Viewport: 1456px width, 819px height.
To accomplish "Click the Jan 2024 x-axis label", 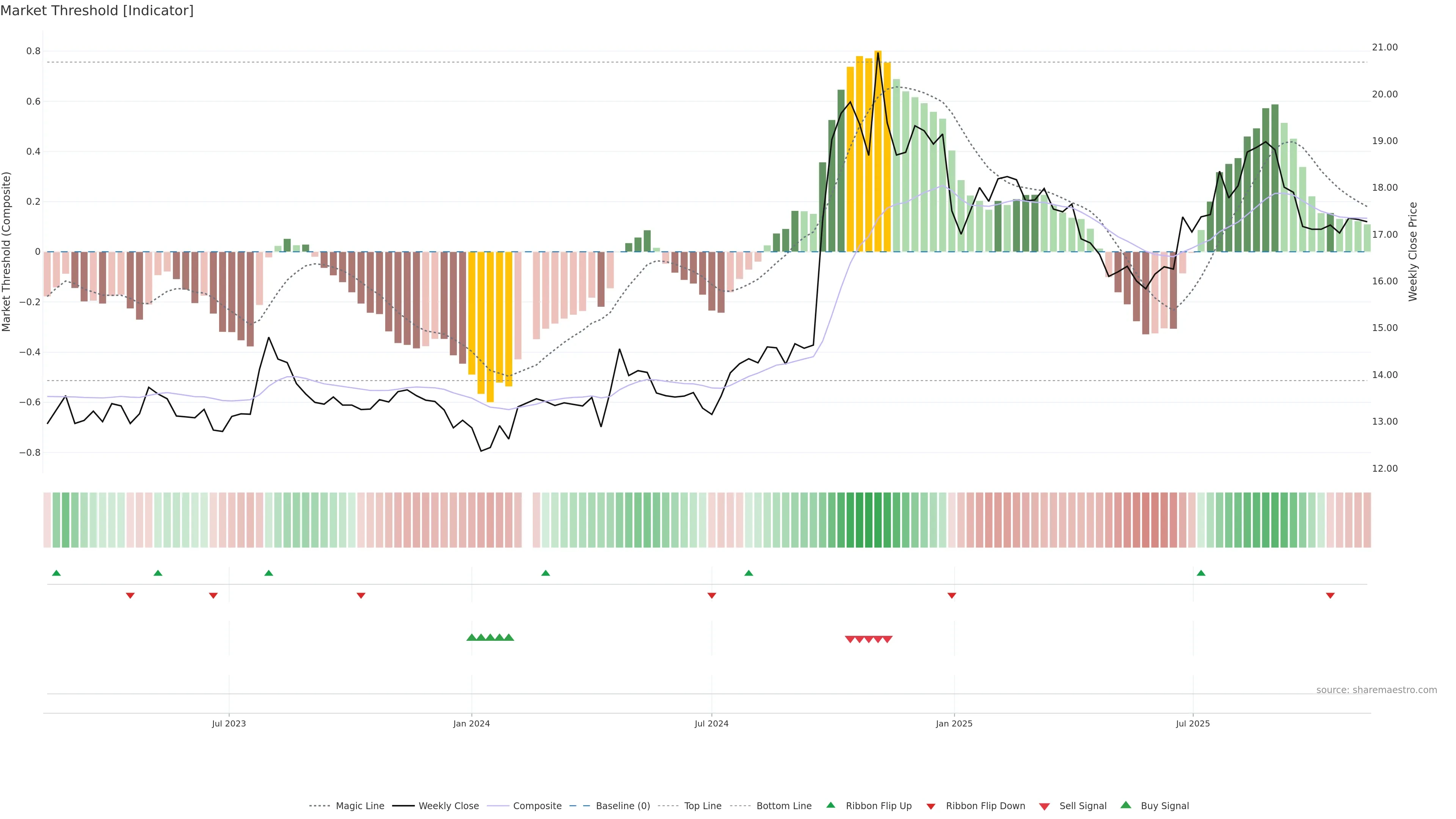I will coord(471,723).
